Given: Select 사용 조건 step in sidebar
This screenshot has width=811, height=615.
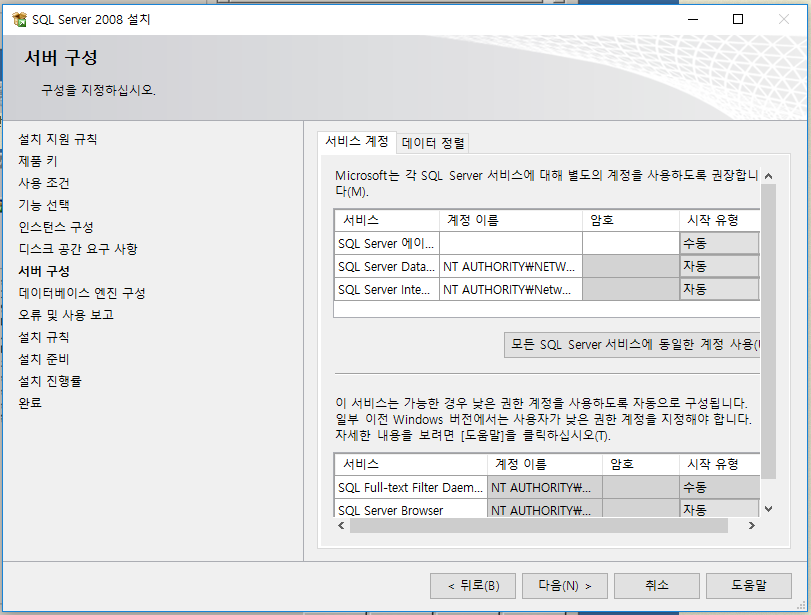Looking at the screenshot, I should pos(44,183).
